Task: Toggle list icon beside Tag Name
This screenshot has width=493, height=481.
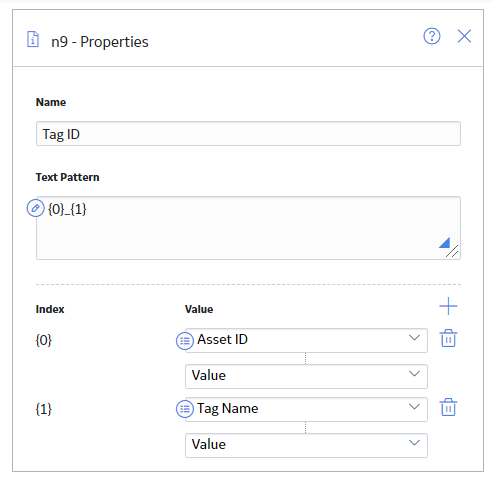Action: click(x=185, y=409)
